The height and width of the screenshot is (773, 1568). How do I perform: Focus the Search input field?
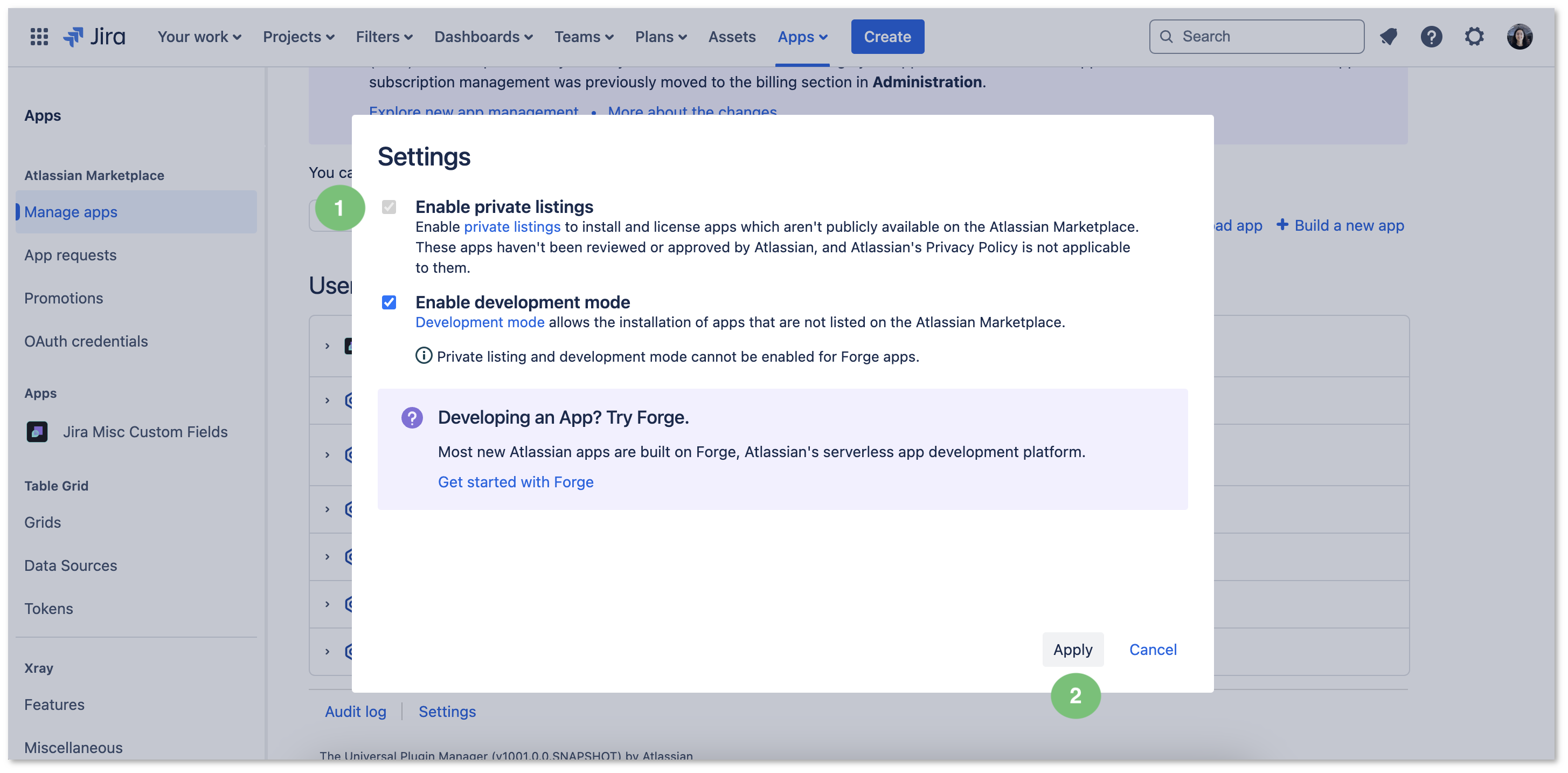click(x=1257, y=37)
